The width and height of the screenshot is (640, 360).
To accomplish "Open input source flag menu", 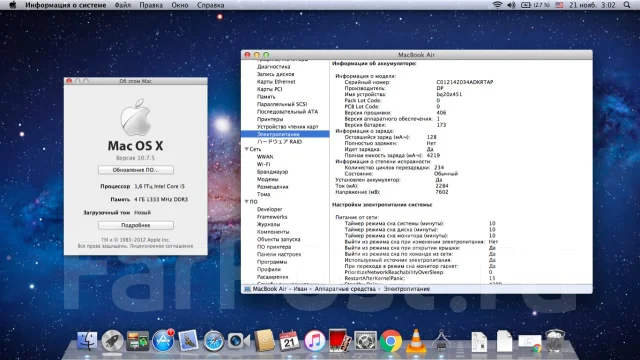I will click(x=559, y=5).
